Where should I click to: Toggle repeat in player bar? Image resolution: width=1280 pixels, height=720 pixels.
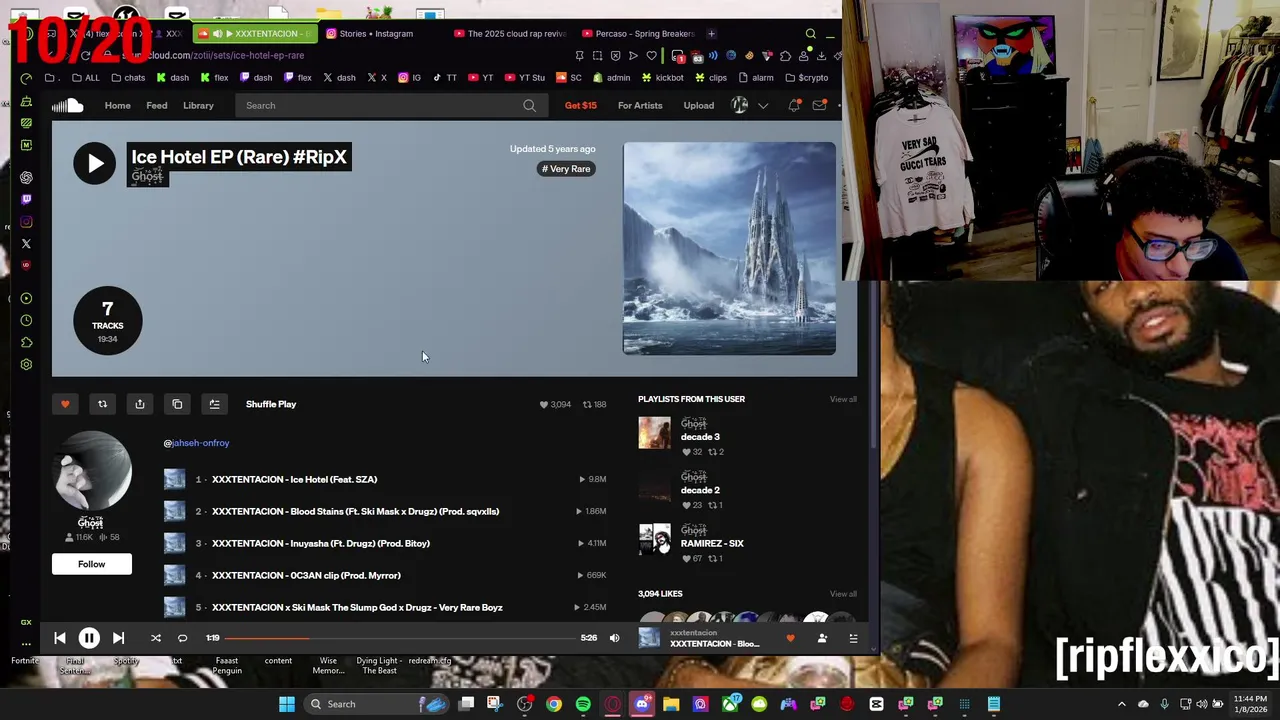tap(182, 638)
